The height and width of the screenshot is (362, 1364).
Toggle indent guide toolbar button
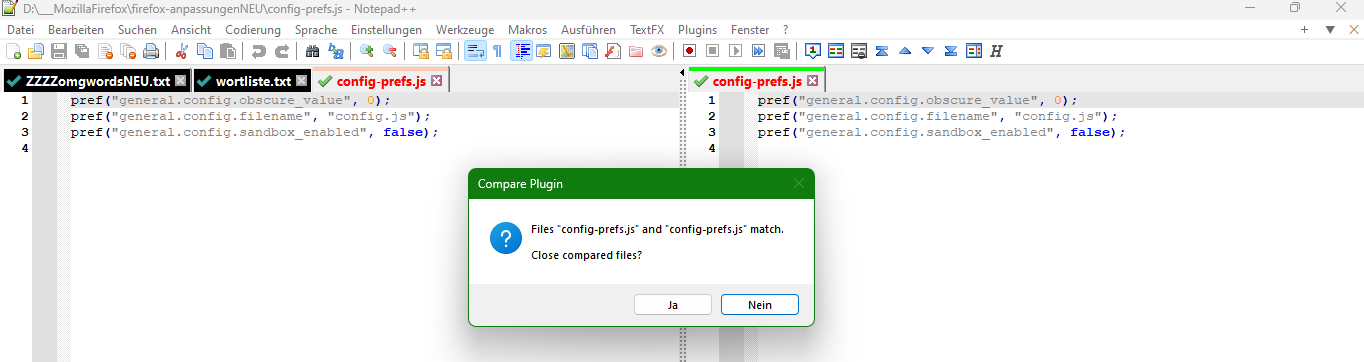click(x=521, y=51)
